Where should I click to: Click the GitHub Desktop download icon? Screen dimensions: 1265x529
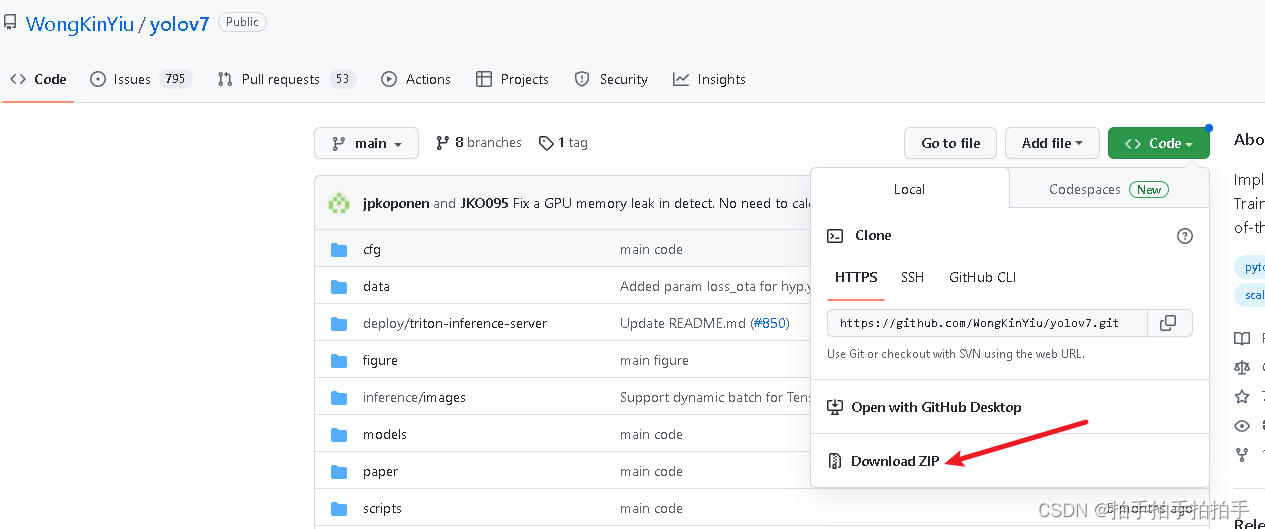click(x=835, y=407)
